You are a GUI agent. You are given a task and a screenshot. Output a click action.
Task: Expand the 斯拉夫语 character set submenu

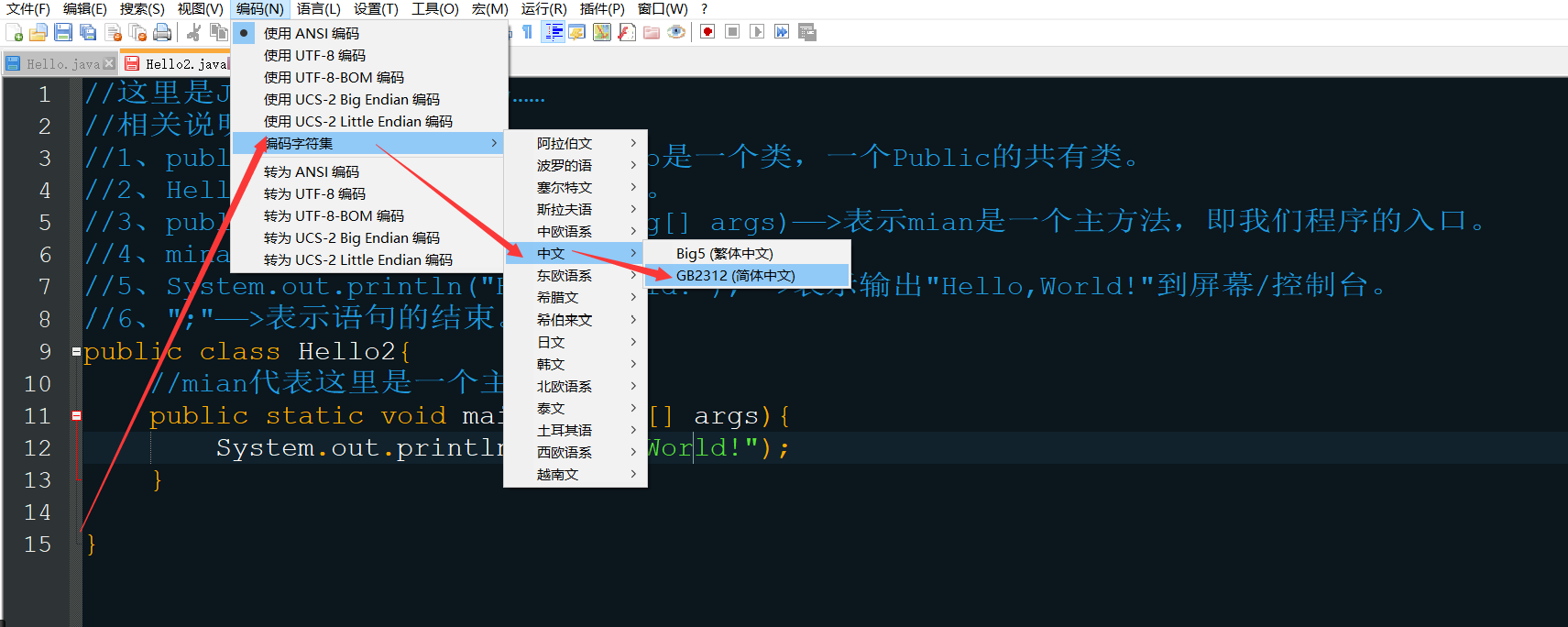[576, 209]
